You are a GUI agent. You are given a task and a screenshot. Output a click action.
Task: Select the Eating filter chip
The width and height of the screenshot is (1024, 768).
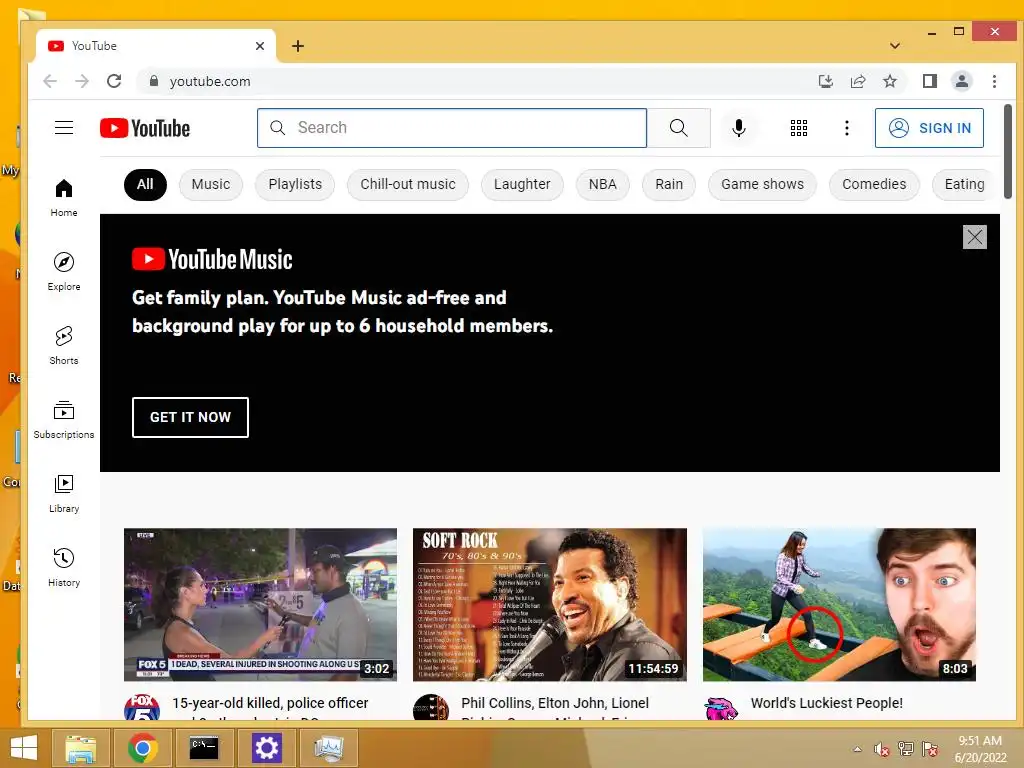(965, 185)
